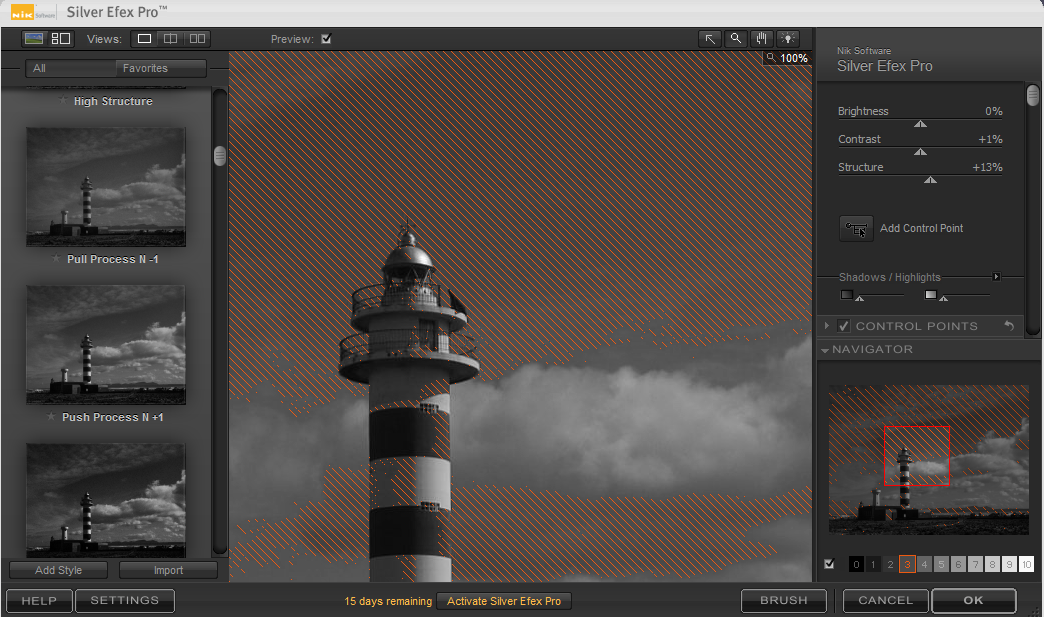
Task: Click Activate Silver Efex Pro button
Action: coord(504,601)
